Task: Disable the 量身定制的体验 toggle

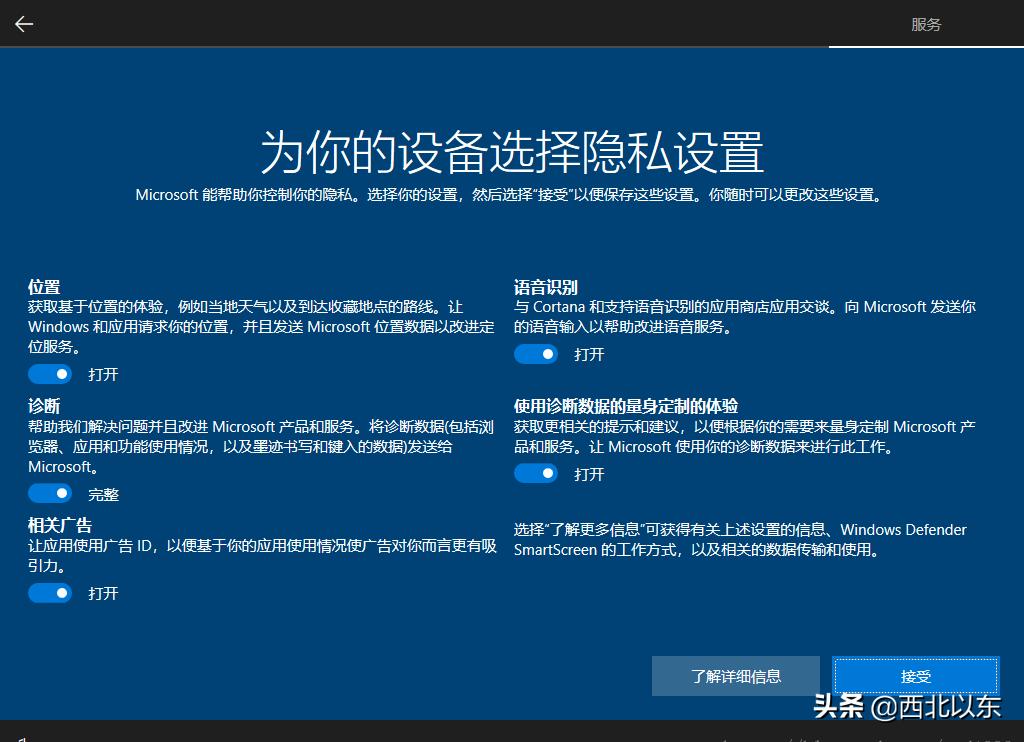Action: click(536, 473)
